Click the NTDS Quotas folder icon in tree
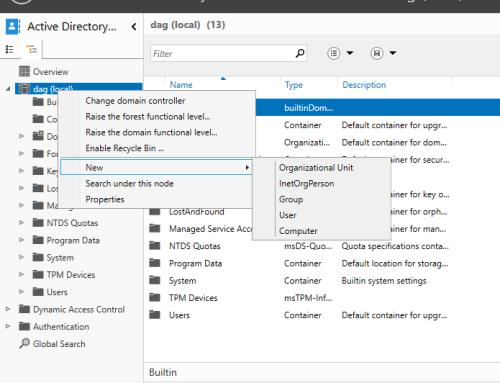 coord(38,222)
